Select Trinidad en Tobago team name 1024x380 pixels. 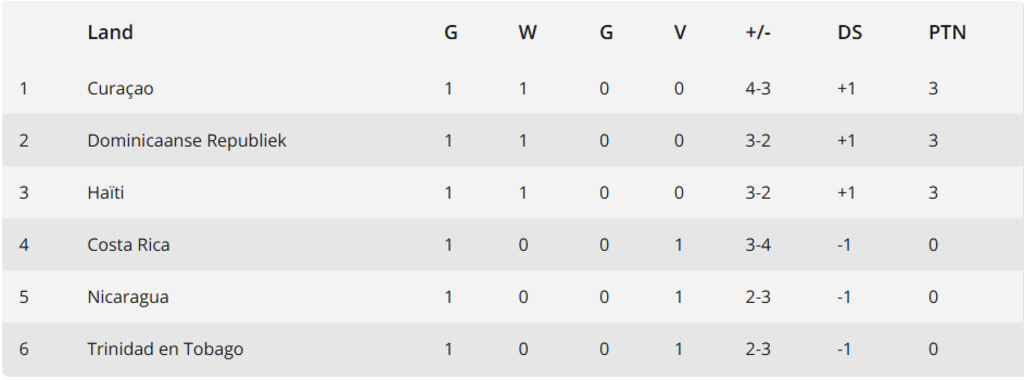coord(165,349)
